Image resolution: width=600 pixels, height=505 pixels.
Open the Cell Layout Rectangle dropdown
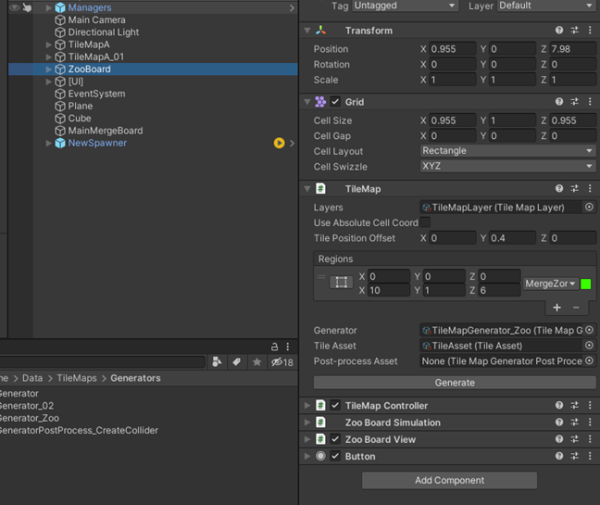[x=507, y=151]
